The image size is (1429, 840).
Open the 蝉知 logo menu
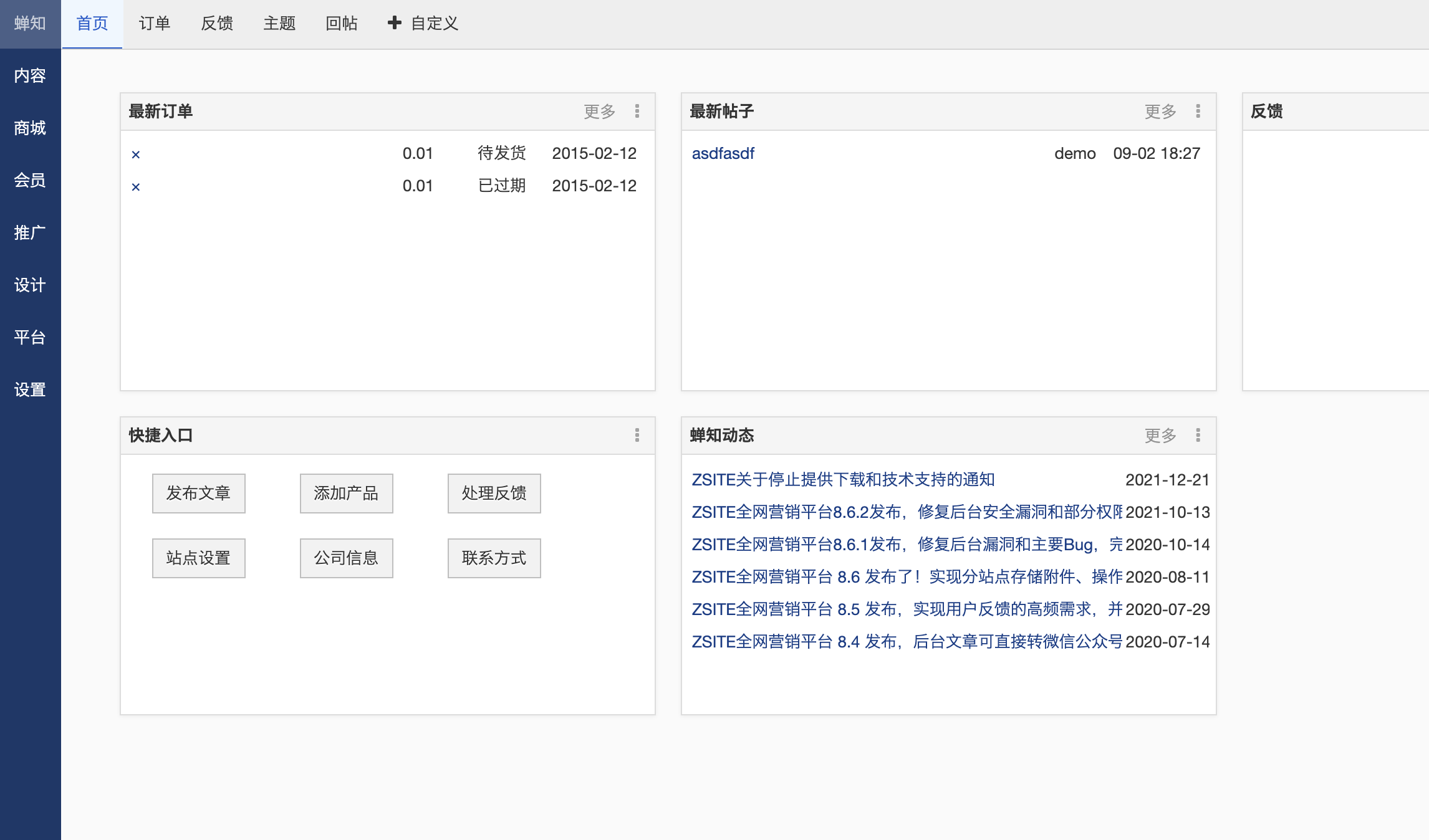30,24
